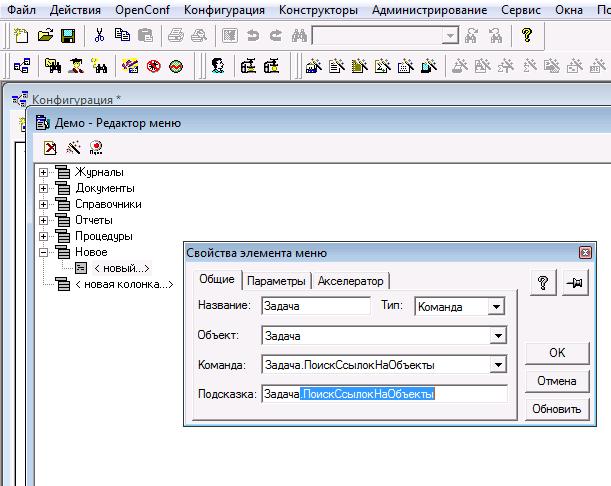Select the Справочники tree item label
The height and width of the screenshot is (486, 611).
coord(108,204)
